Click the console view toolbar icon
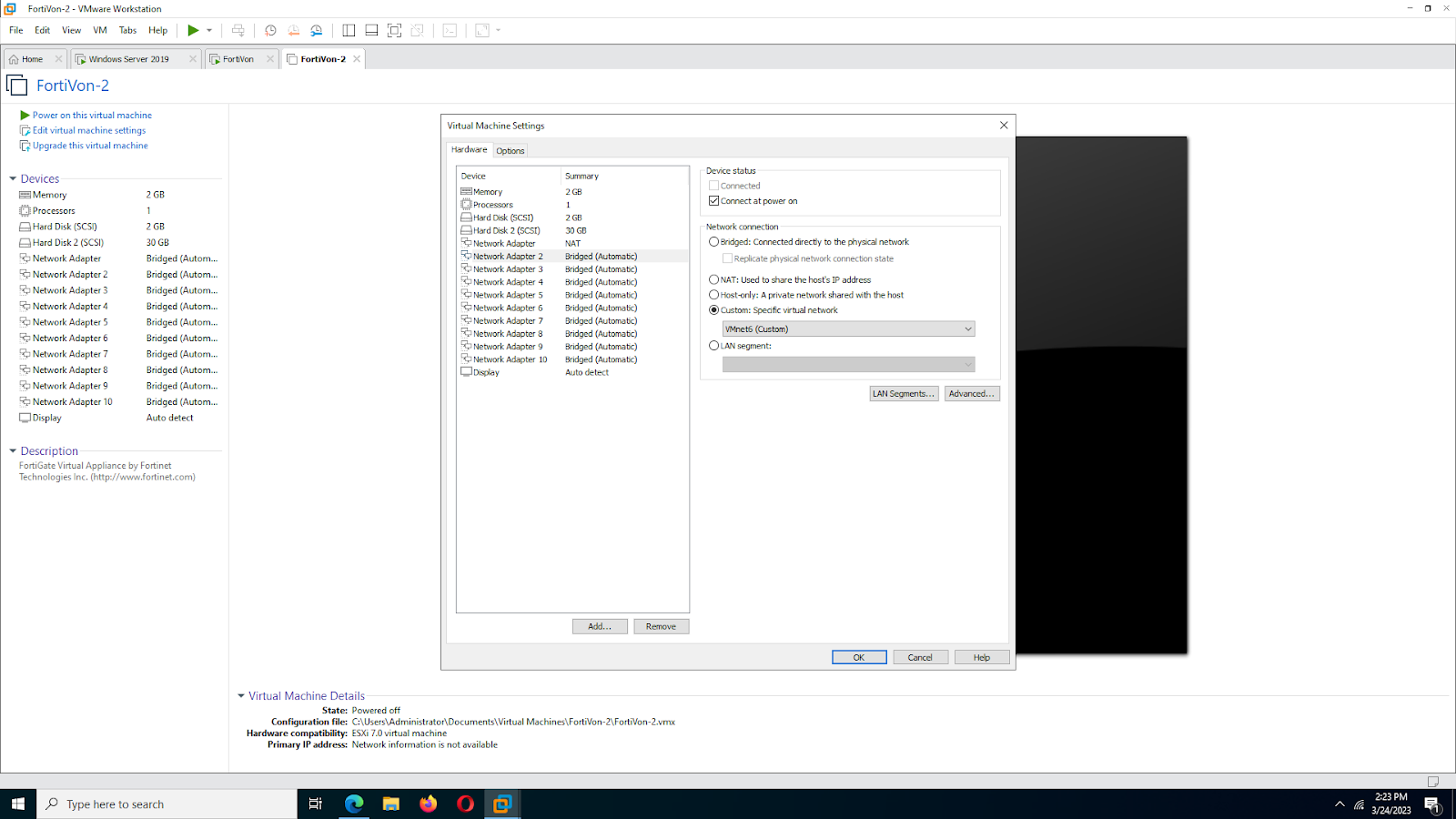 click(x=450, y=30)
